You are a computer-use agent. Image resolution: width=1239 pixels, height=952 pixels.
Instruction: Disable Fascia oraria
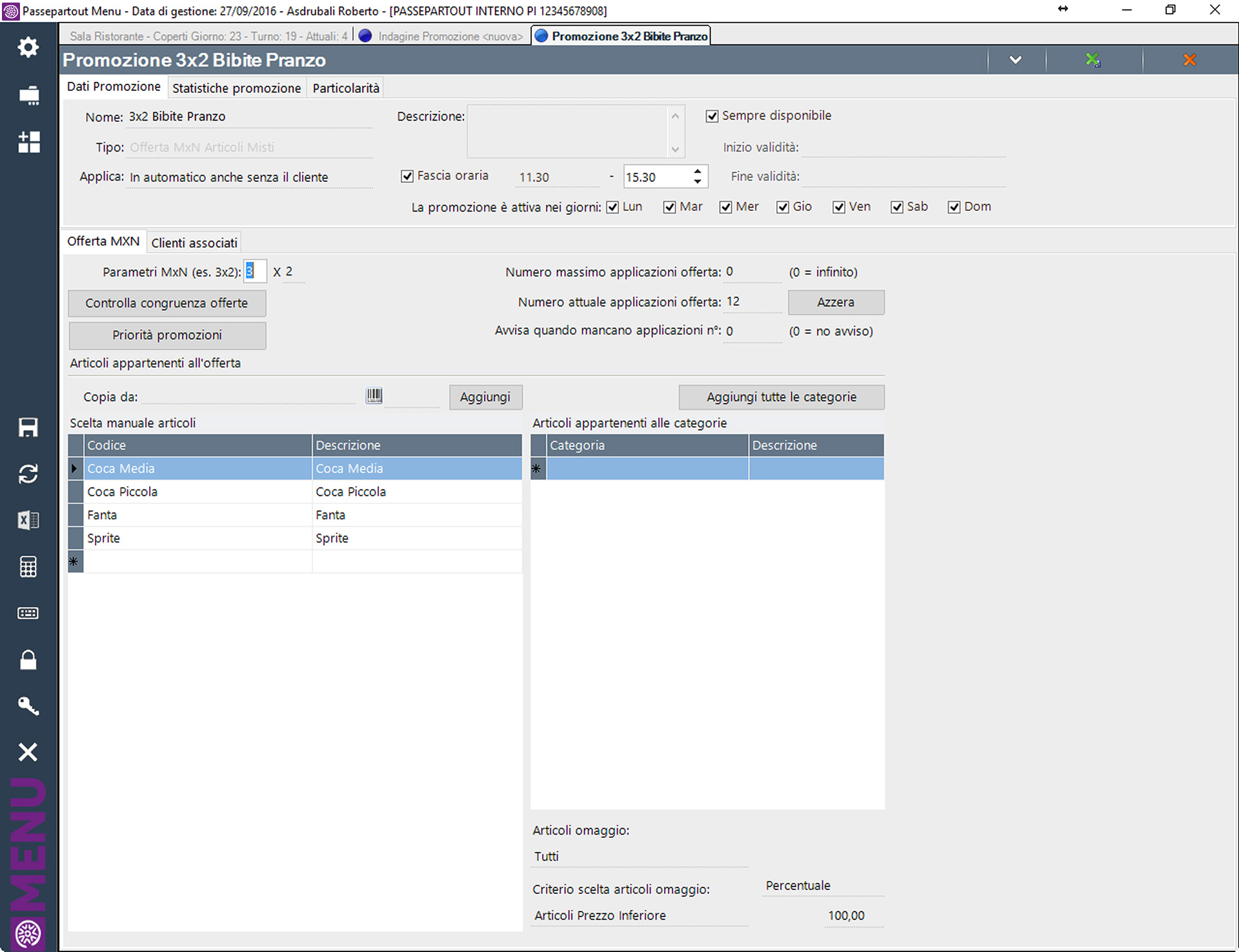point(407,175)
